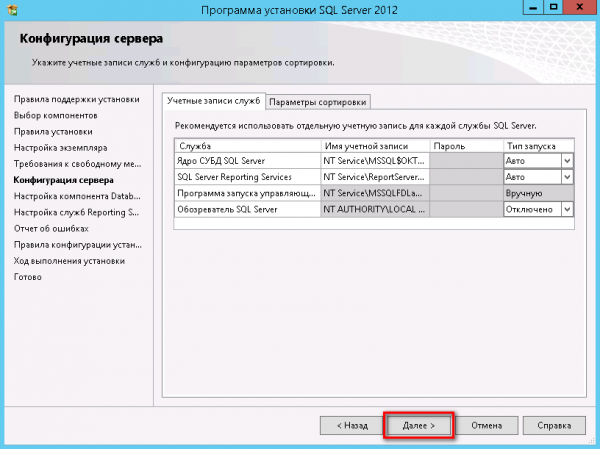Open startup type dropdown for Ядро СУБД SQL Server
This screenshot has height=449, width=600.
pos(566,161)
